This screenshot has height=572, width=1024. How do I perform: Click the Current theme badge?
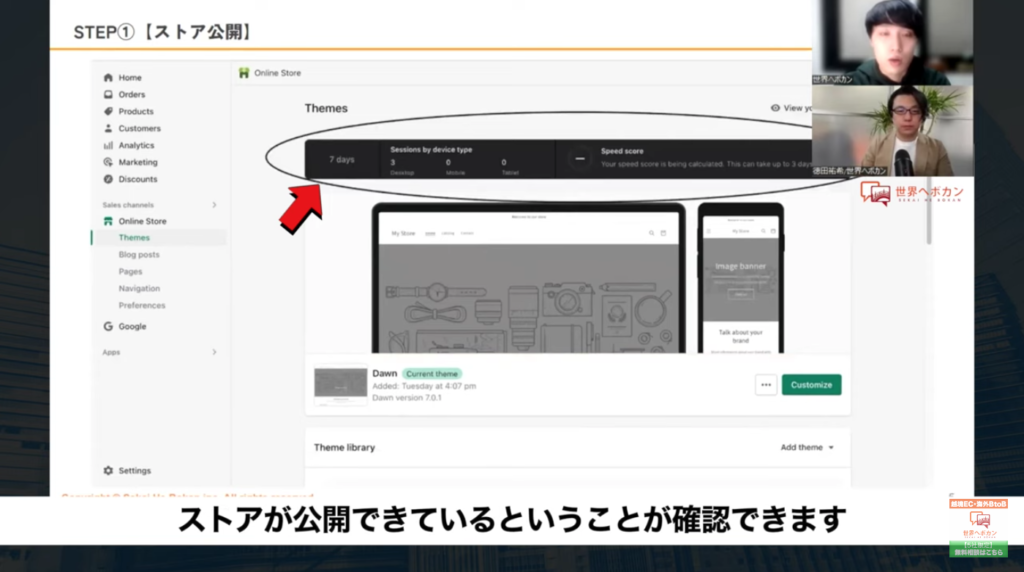[432, 373]
